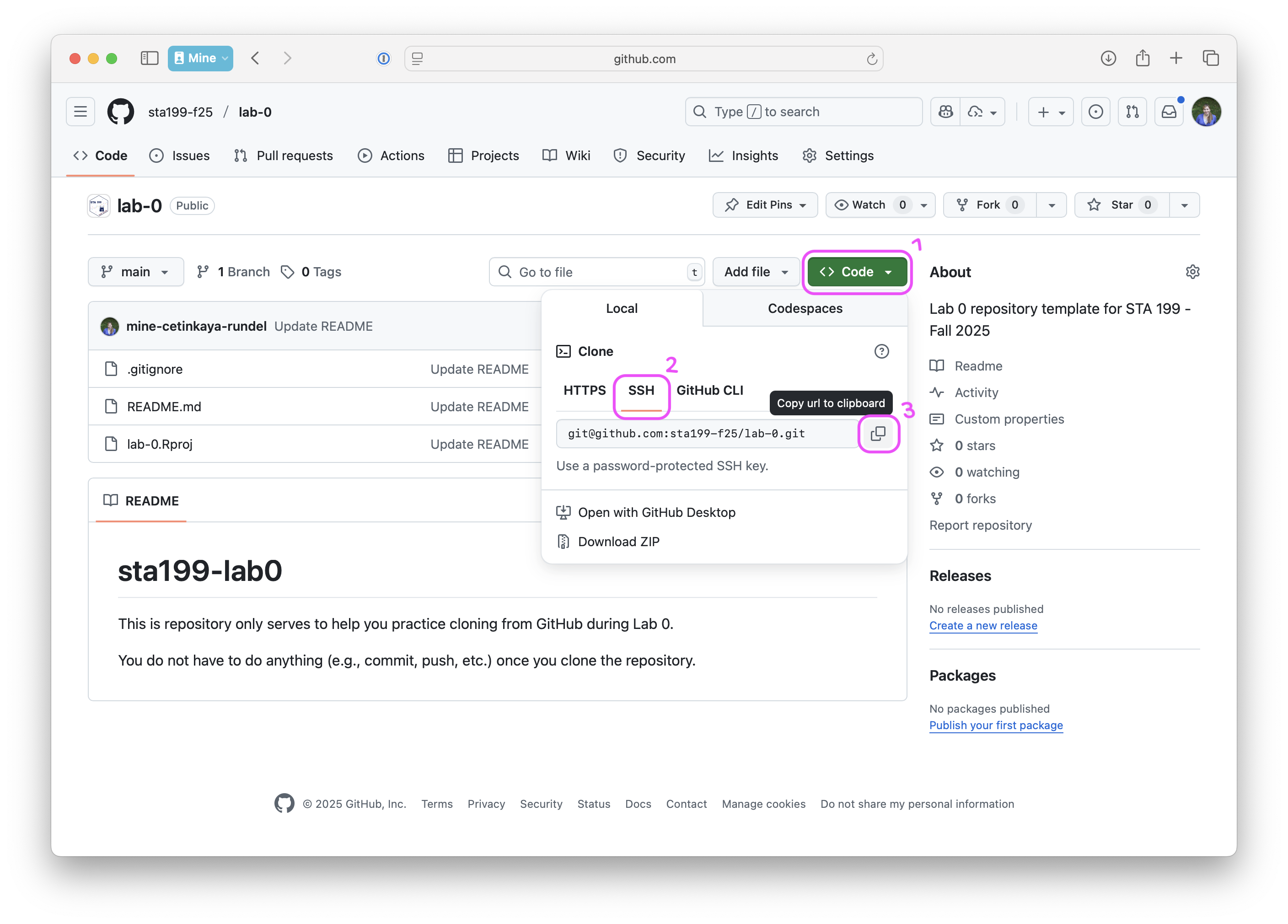Open the About section settings gear
Screen dimensions: 1288x924
(x=1192, y=271)
